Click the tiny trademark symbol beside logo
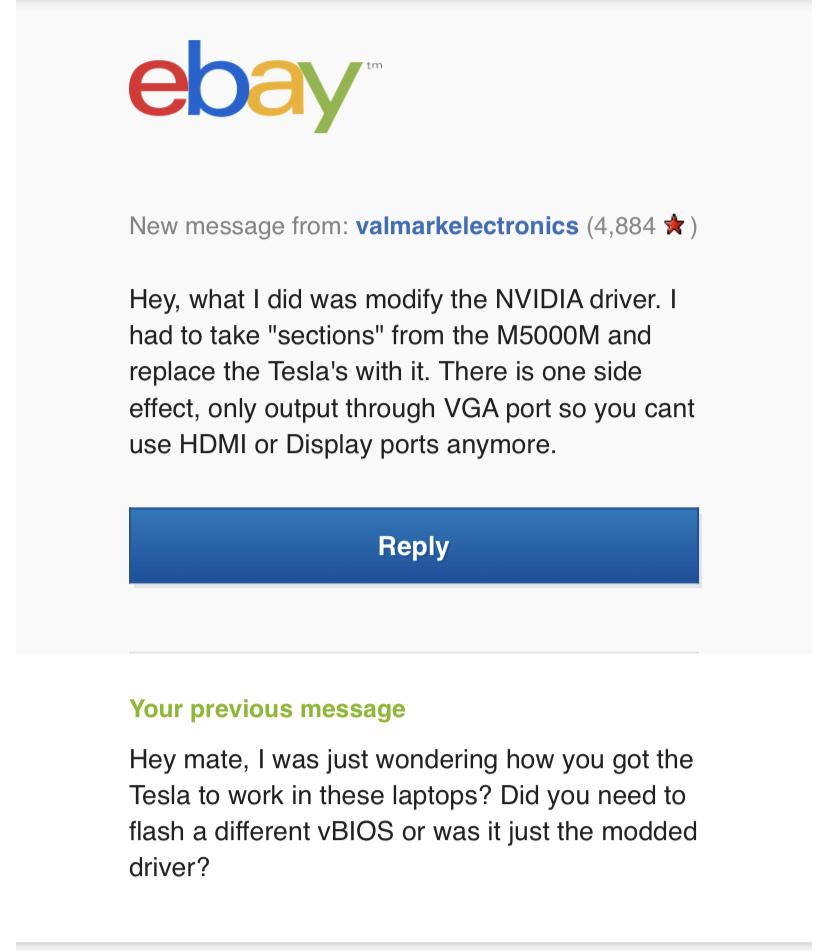The image size is (828, 951). [x=375, y=66]
